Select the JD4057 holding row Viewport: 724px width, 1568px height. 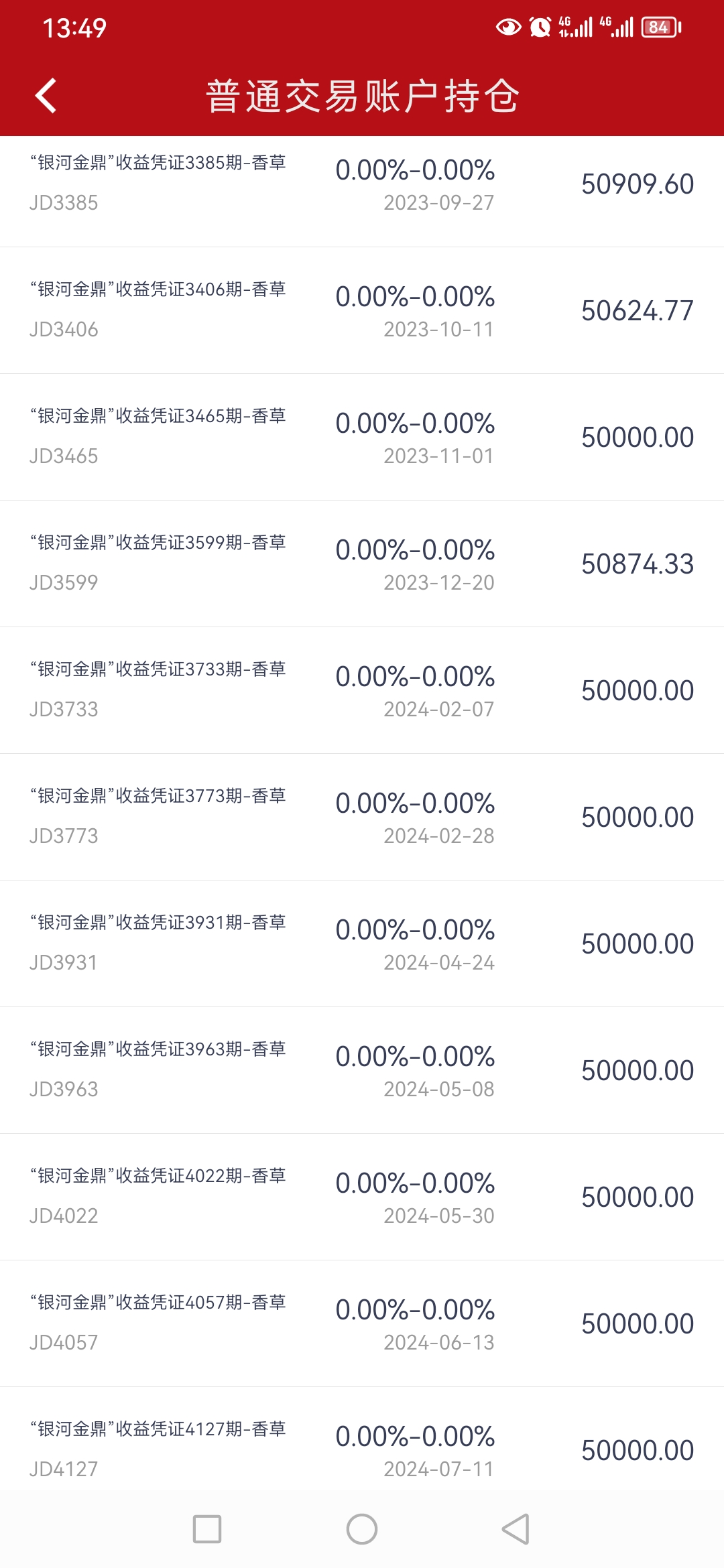[158, 1323]
